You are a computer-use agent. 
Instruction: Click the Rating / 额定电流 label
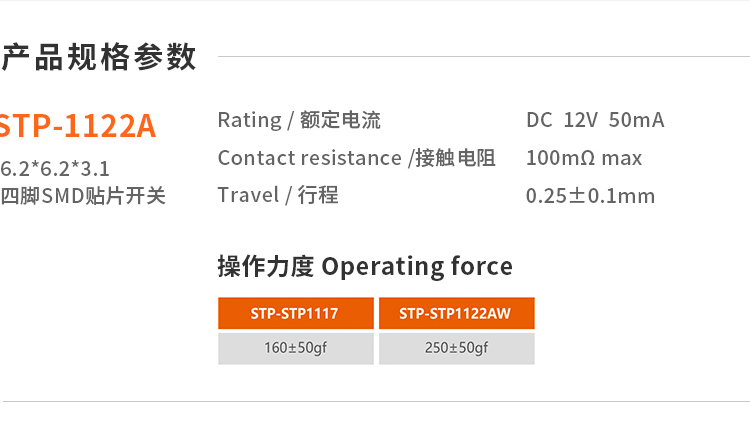coord(299,120)
